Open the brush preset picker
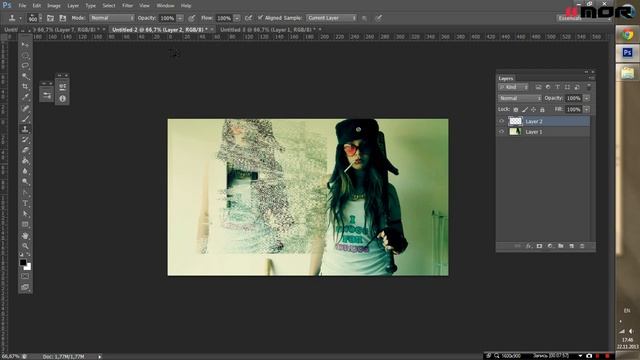The image size is (640, 360). pos(35,18)
